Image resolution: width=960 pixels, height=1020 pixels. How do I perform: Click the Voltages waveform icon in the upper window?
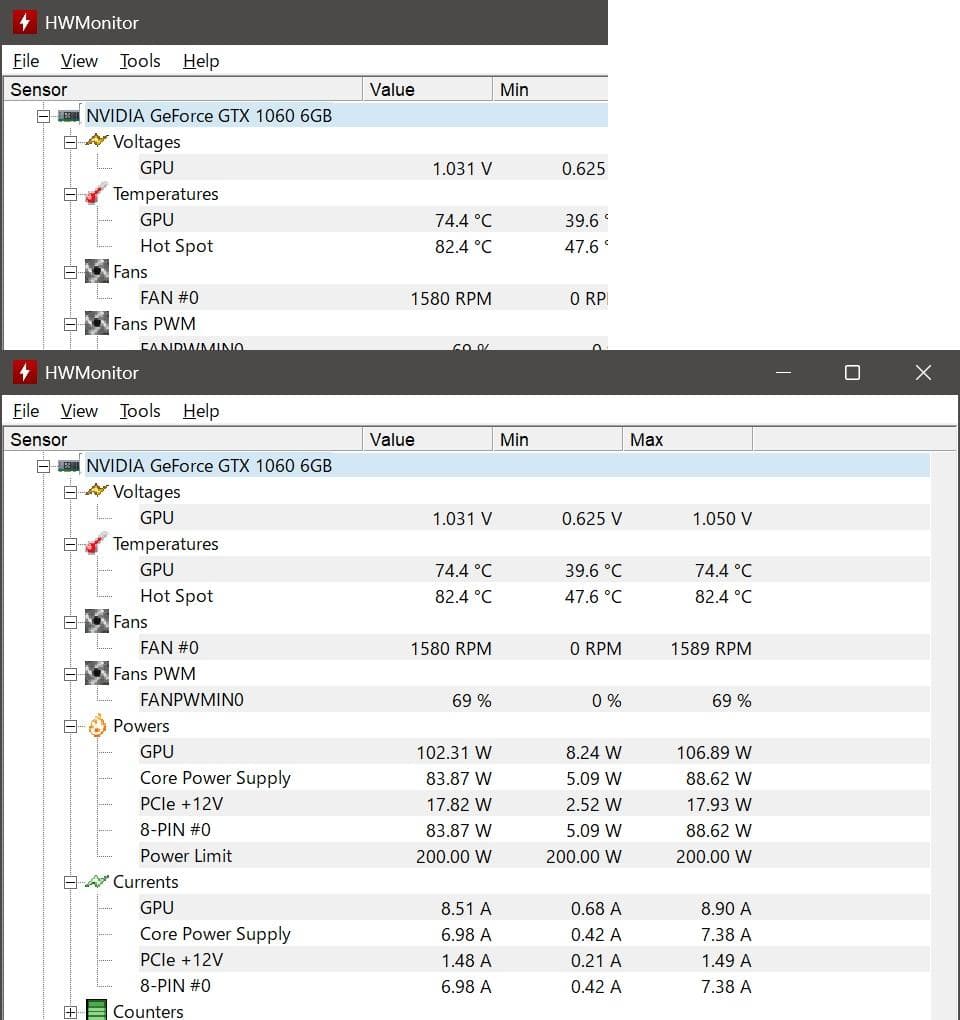[x=96, y=141]
